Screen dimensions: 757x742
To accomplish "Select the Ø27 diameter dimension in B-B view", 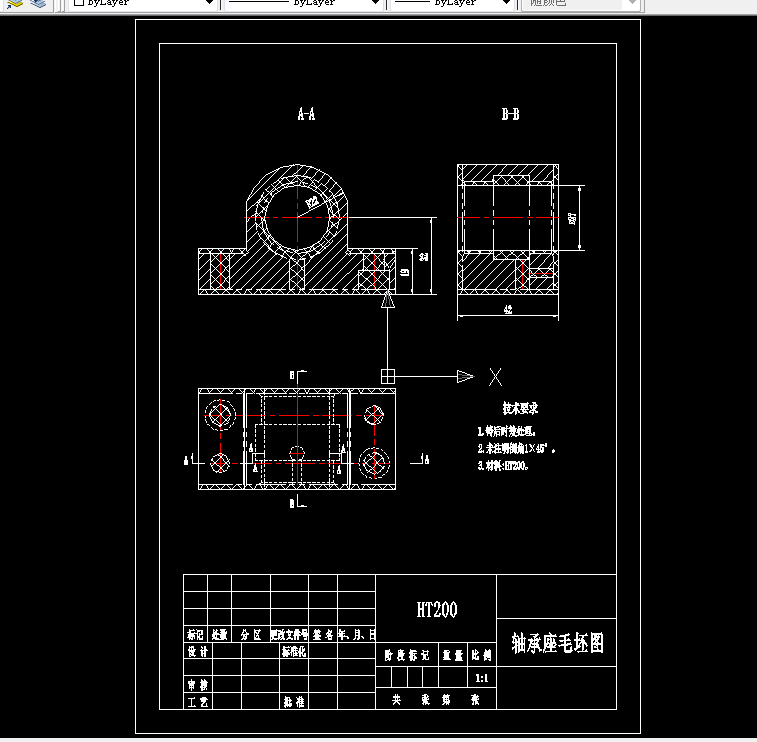I will click(573, 218).
